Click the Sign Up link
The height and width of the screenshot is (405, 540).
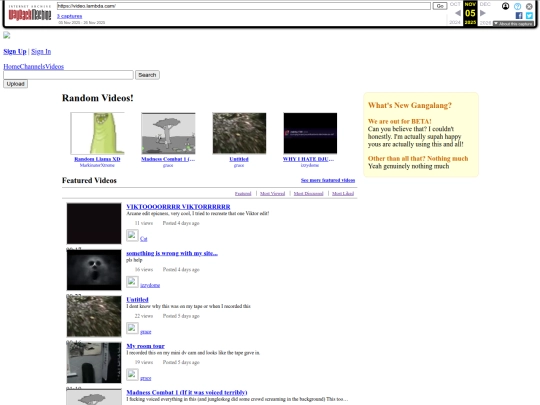pyautogui.click(x=15, y=52)
